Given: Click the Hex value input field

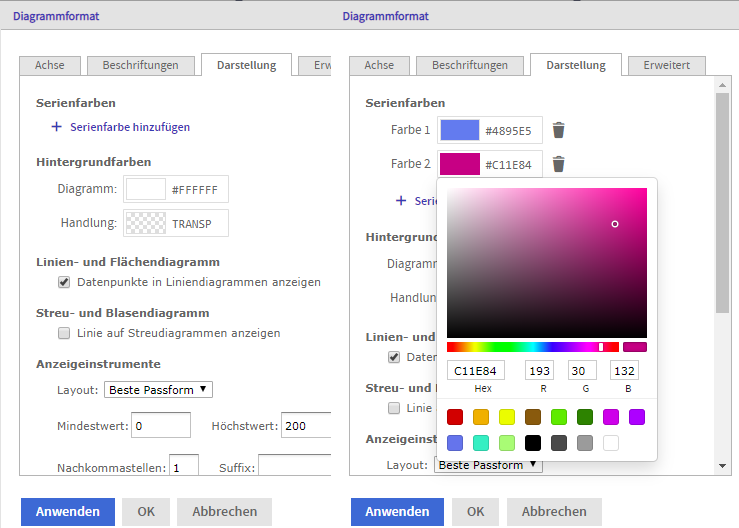Looking at the screenshot, I should (476, 371).
